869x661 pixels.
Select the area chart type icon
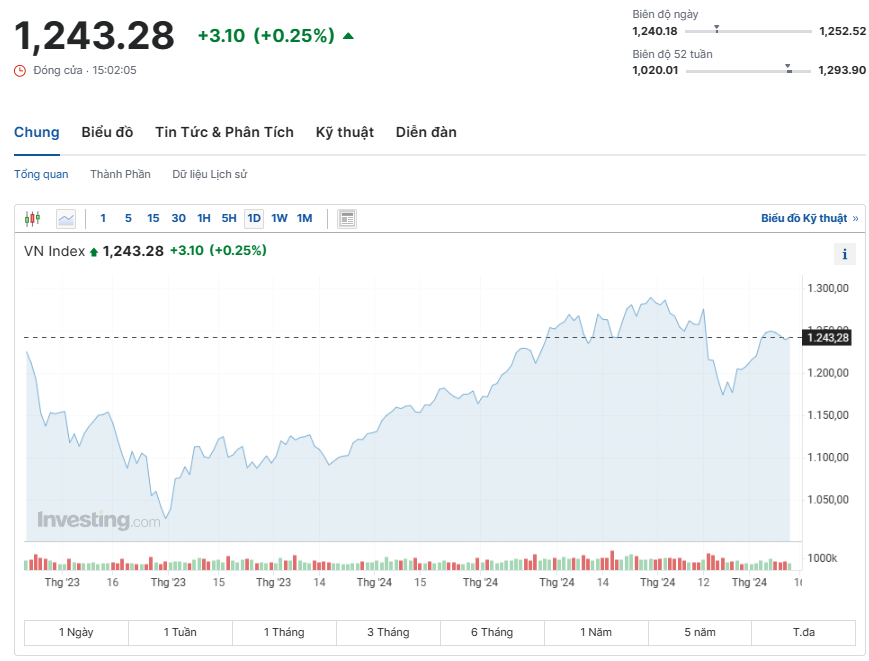pyautogui.click(x=66, y=218)
